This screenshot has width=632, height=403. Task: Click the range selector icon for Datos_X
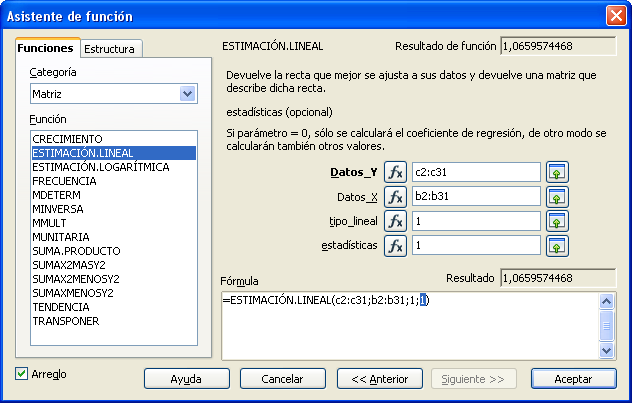pyautogui.click(x=557, y=197)
